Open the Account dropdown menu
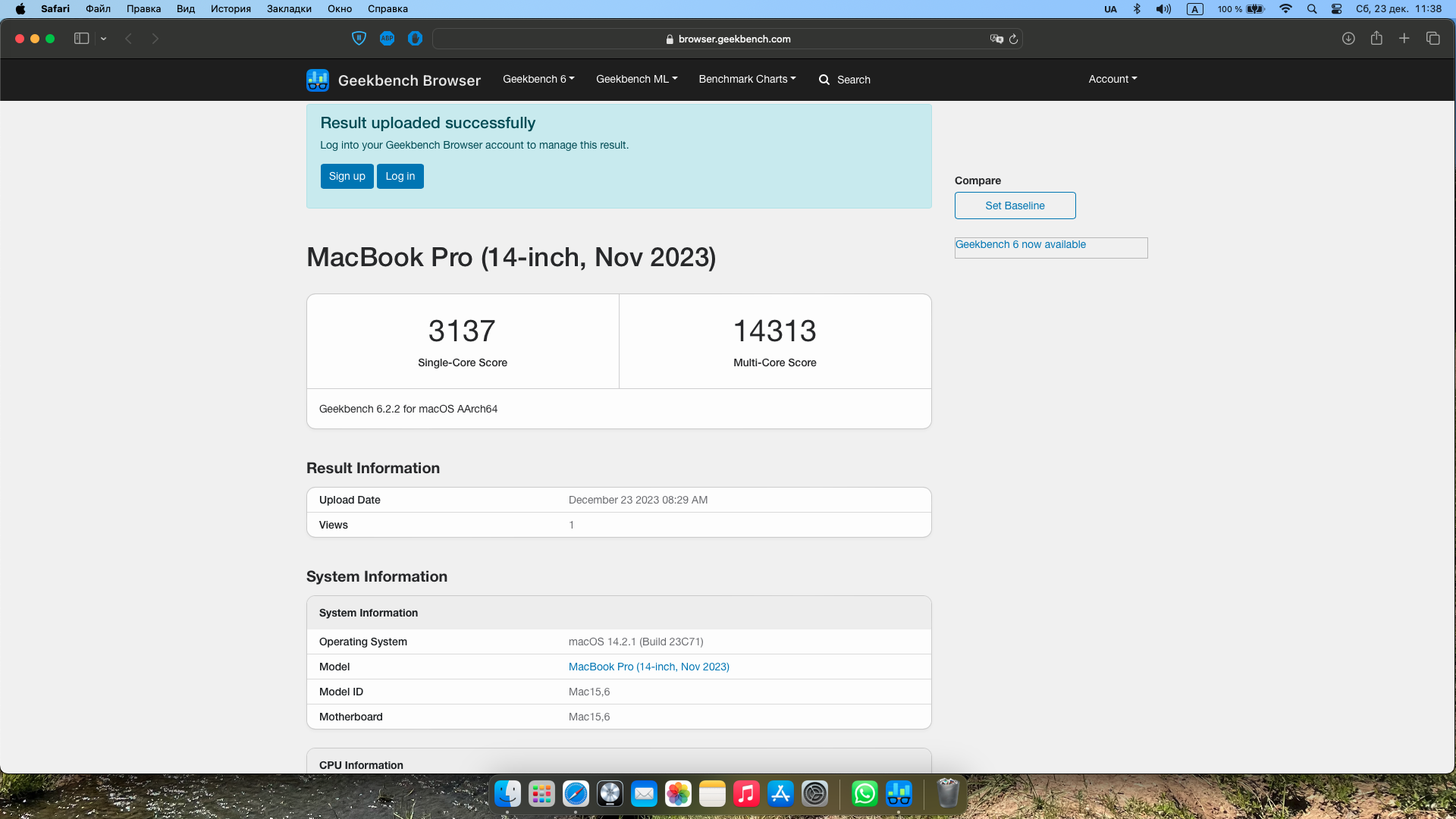This screenshot has width=1456, height=819. click(1112, 79)
